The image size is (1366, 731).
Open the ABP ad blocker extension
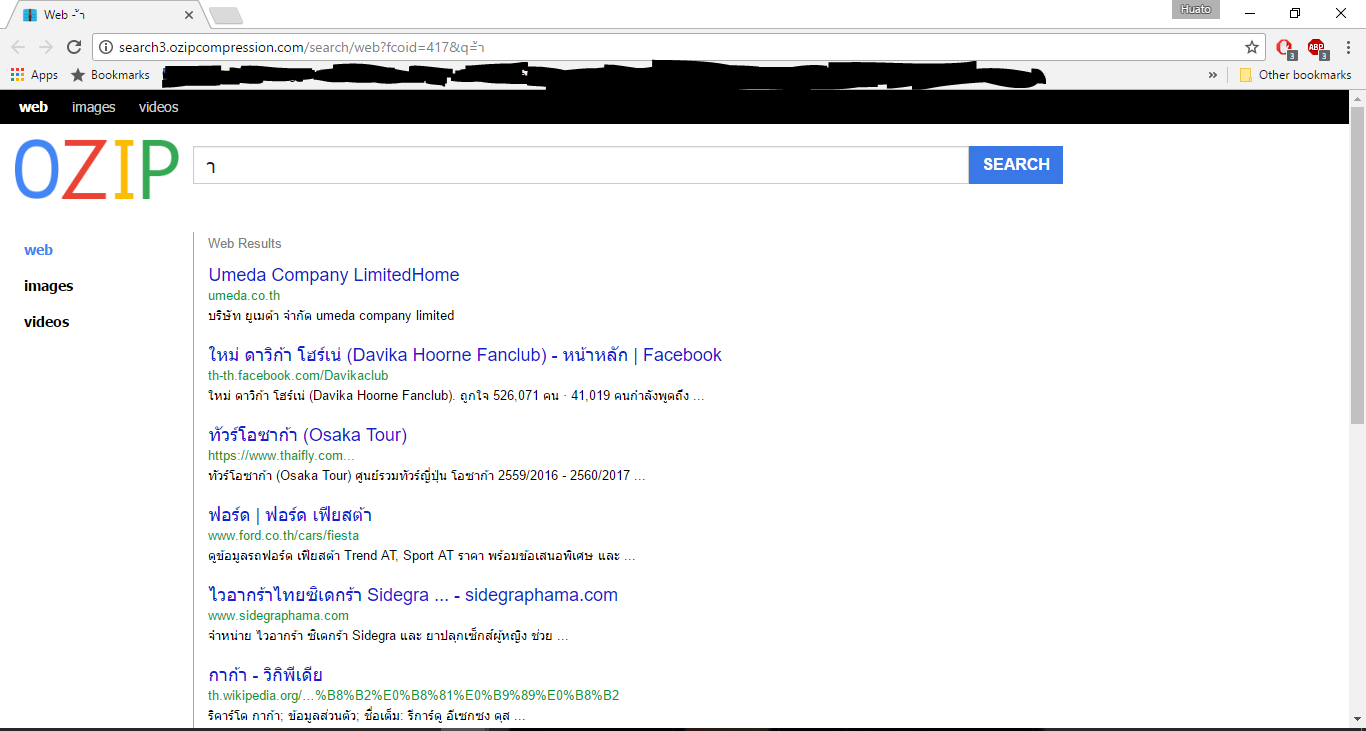click(x=1316, y=47)
